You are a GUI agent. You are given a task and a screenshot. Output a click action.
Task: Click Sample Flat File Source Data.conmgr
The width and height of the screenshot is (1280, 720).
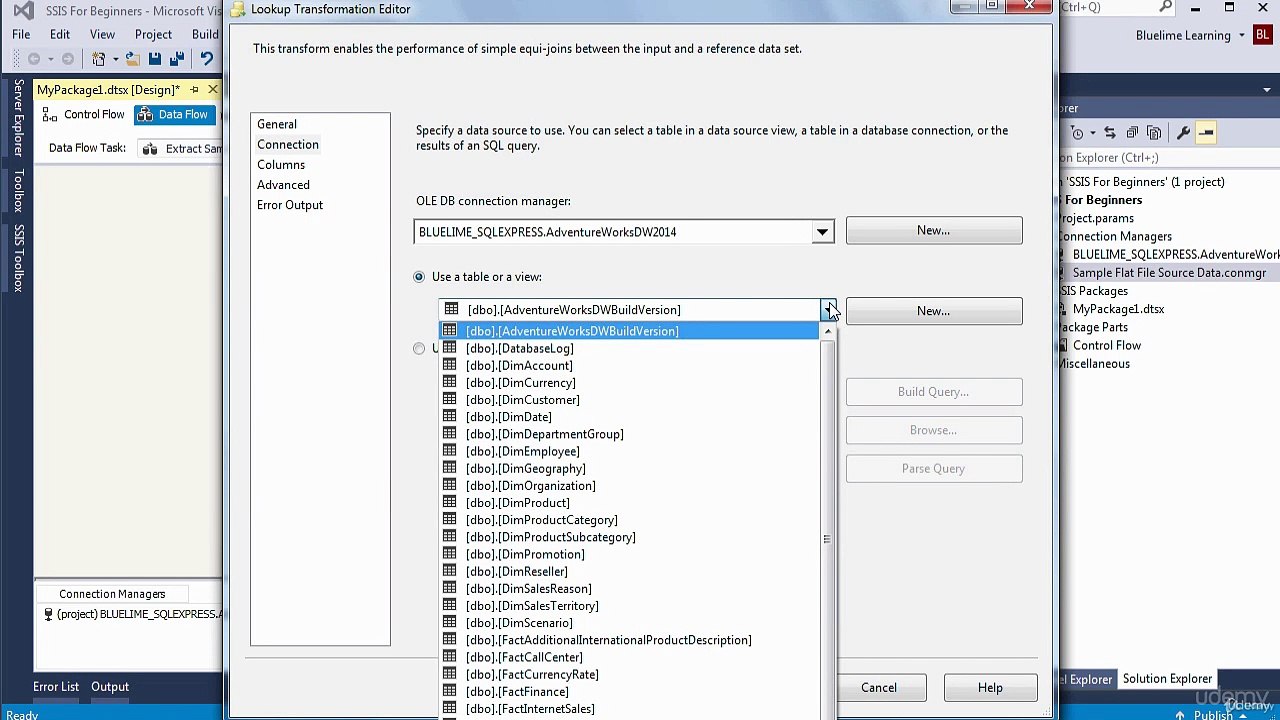(x=1169, y=273)
